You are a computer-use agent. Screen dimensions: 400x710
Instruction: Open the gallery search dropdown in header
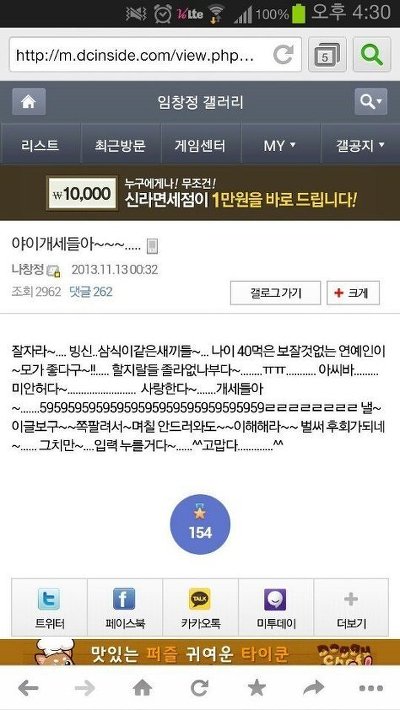coord(371,102)
